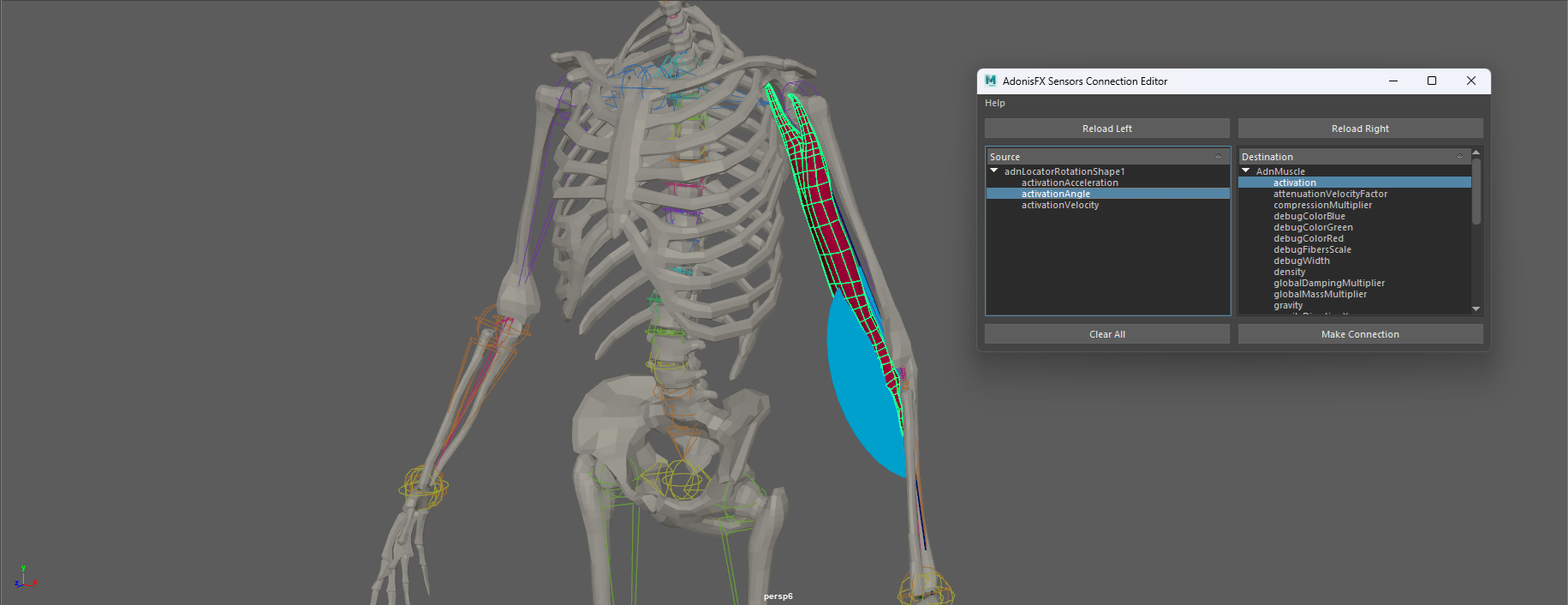Image resolution: width=1568 pixels, height=605 pixels.
Task: Maximize the Sensors Connection Editor window
Action: [1432, 81]
